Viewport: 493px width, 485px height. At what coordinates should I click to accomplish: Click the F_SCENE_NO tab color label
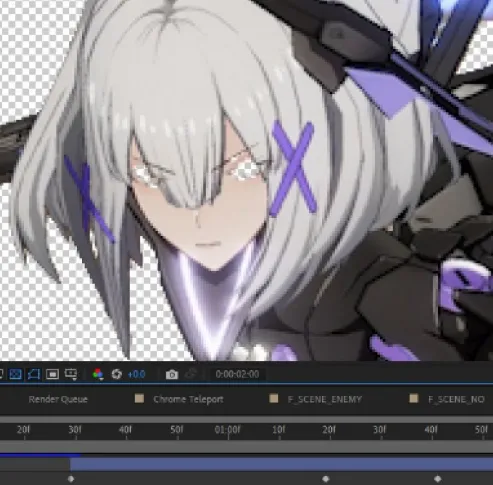coord(414,399)
